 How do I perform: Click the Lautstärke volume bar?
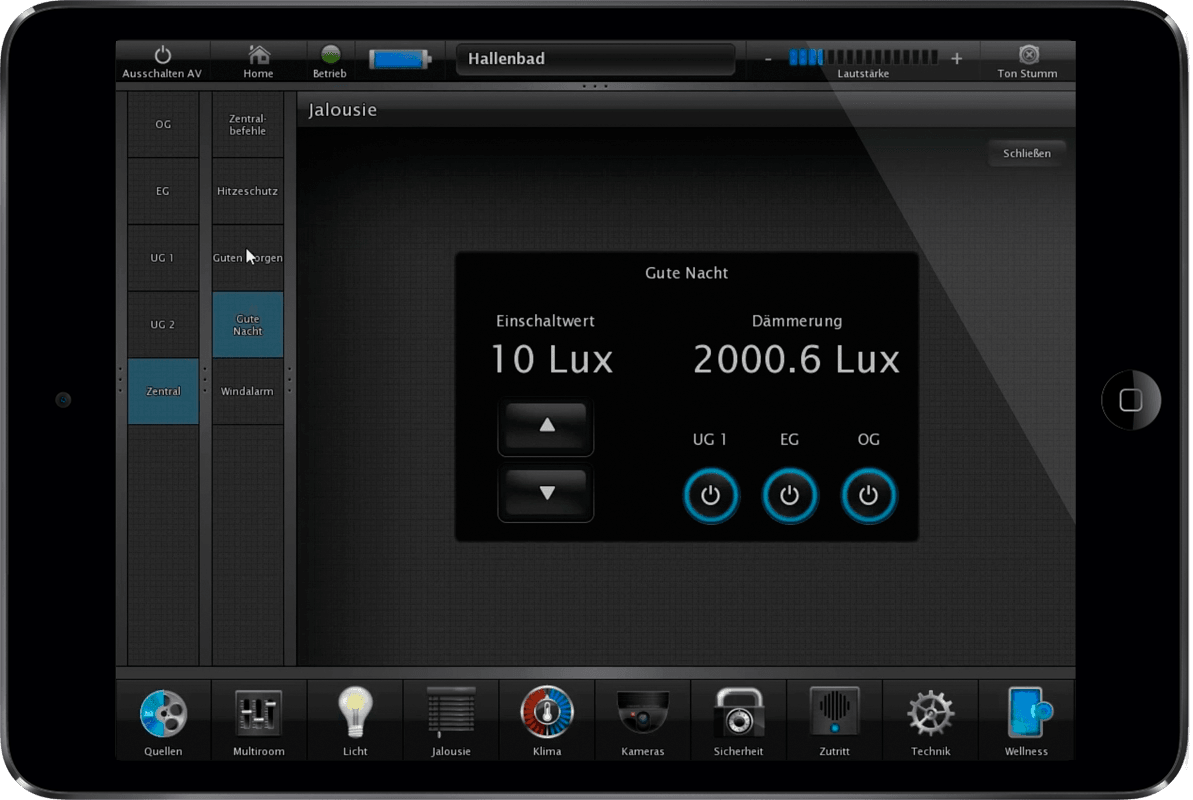point(862,58)
